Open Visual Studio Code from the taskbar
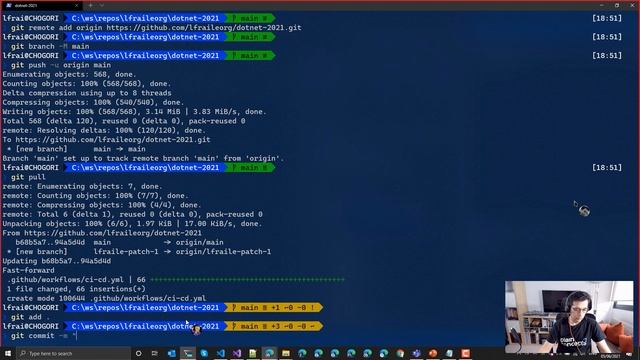This screenshot has height=360, width=640. click(220, 353)
